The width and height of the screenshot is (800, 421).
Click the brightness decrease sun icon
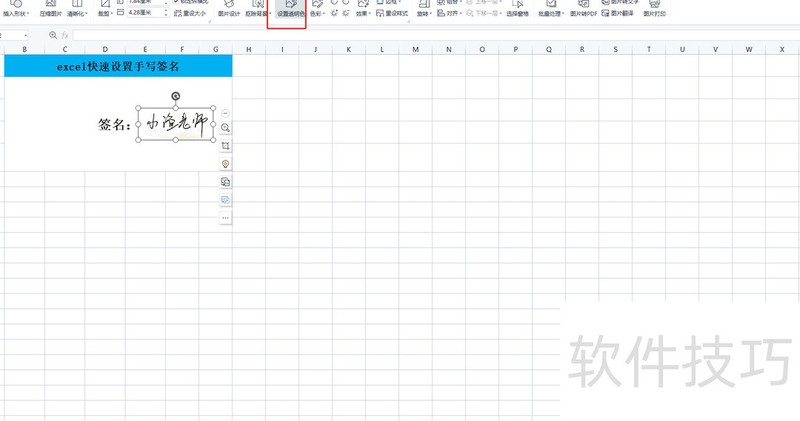click(x=346, y=13)
